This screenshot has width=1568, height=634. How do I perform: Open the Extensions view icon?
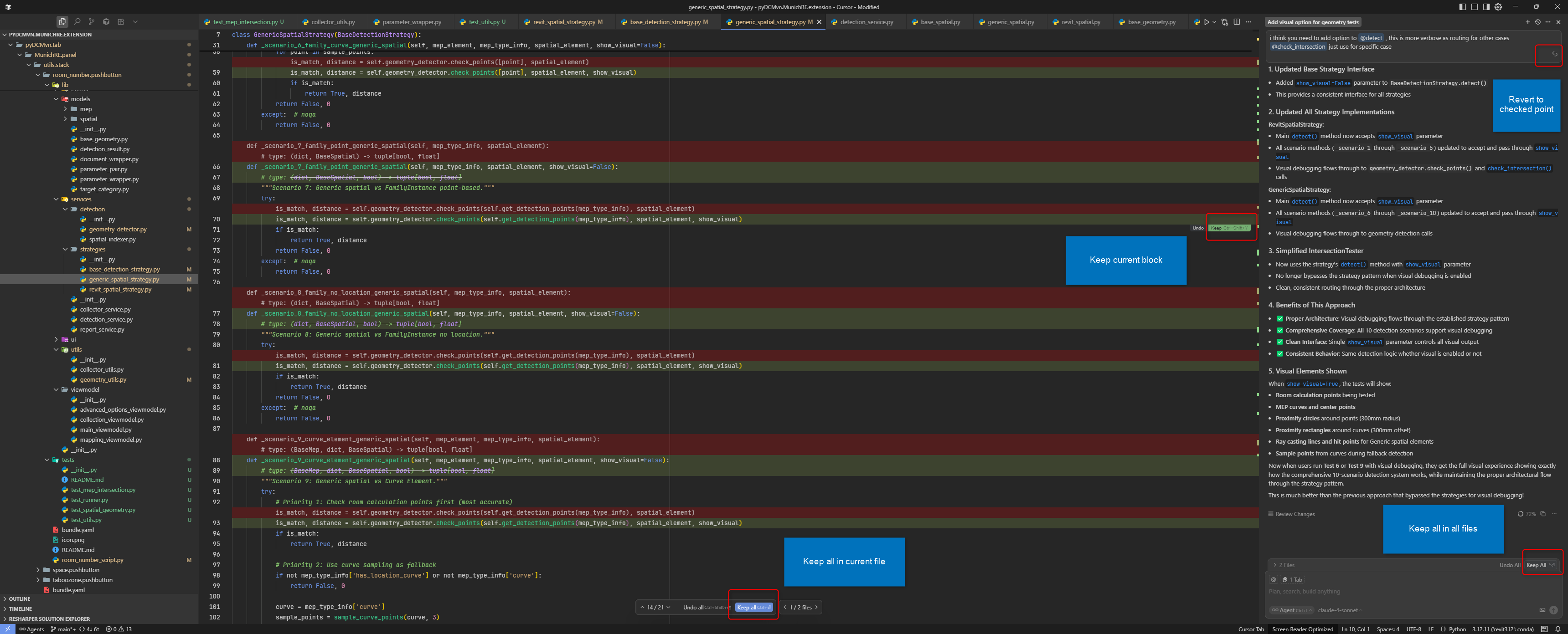coord(120,22)
